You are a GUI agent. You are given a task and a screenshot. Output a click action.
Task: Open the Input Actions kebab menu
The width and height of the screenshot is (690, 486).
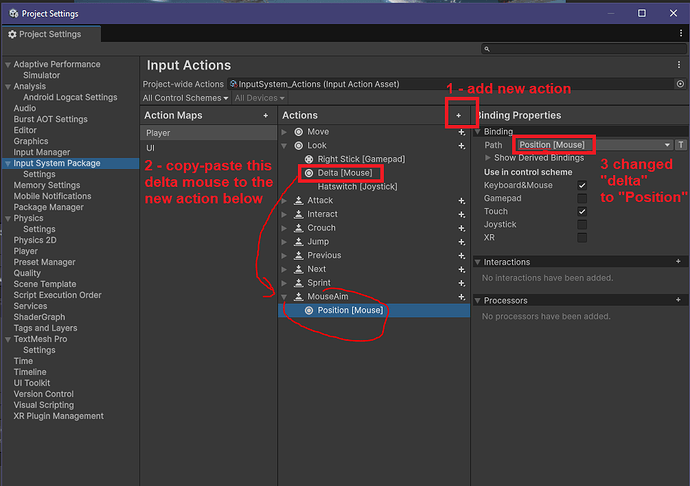[x=680, y=66]
